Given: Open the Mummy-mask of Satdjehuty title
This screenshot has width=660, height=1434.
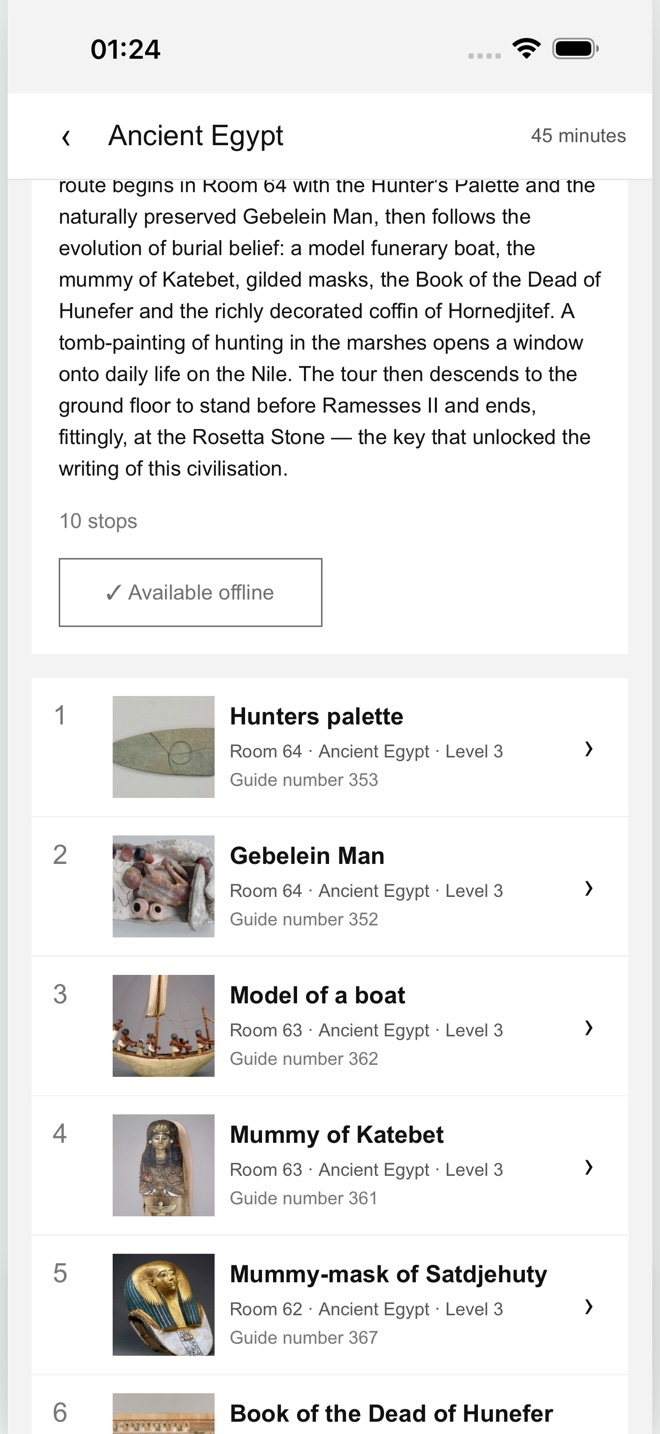Looking at the screenshot, I should pyautogui.click(x=388, y=1274).
